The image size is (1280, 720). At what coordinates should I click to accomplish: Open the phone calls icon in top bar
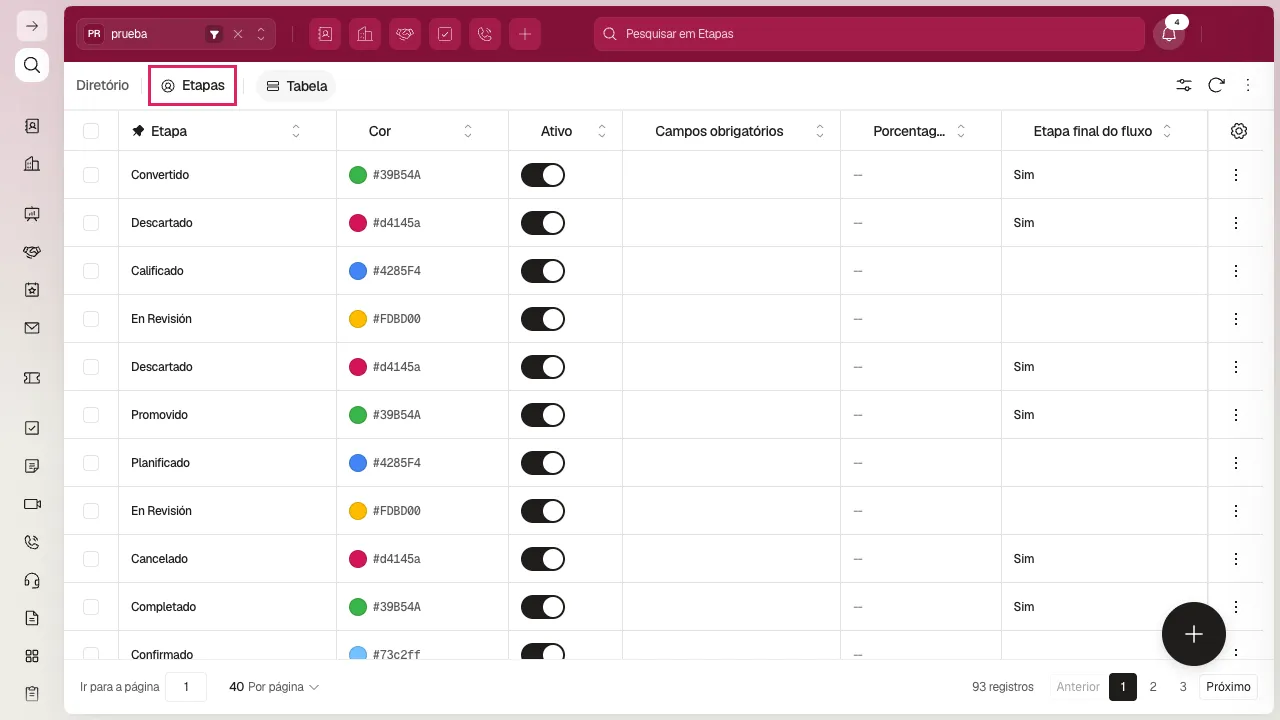point(485,34)
